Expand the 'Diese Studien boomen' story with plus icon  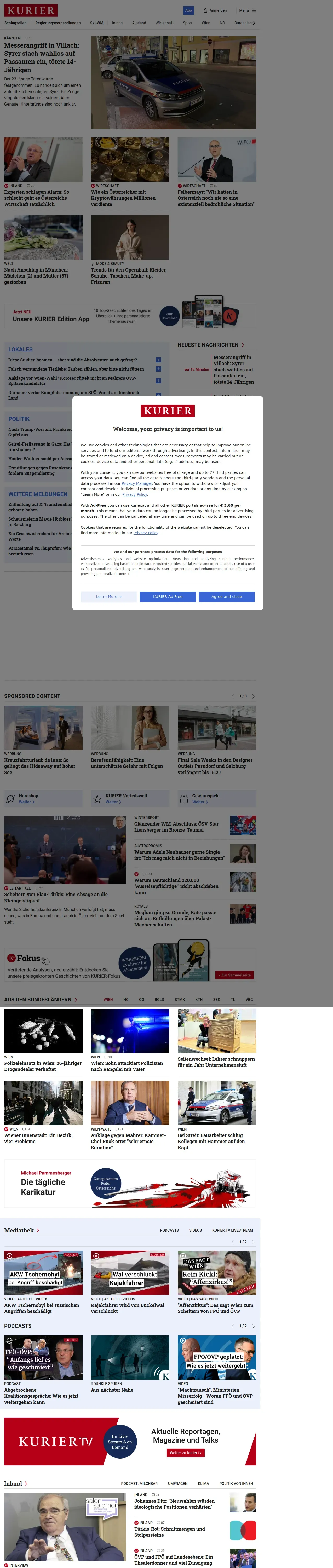click(x=158, y=360)
